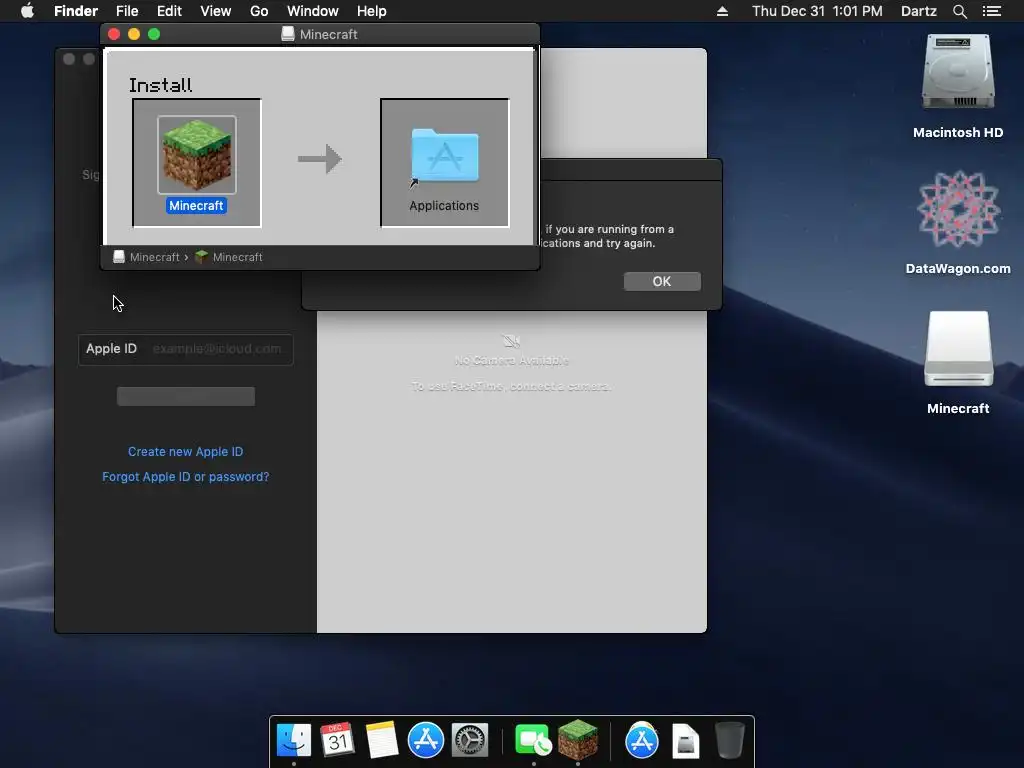Screen dimensions: 1024x768
Task: Select the DataWagon.com desktop icon
Action: pyautogui.click(x=958, y=209)
